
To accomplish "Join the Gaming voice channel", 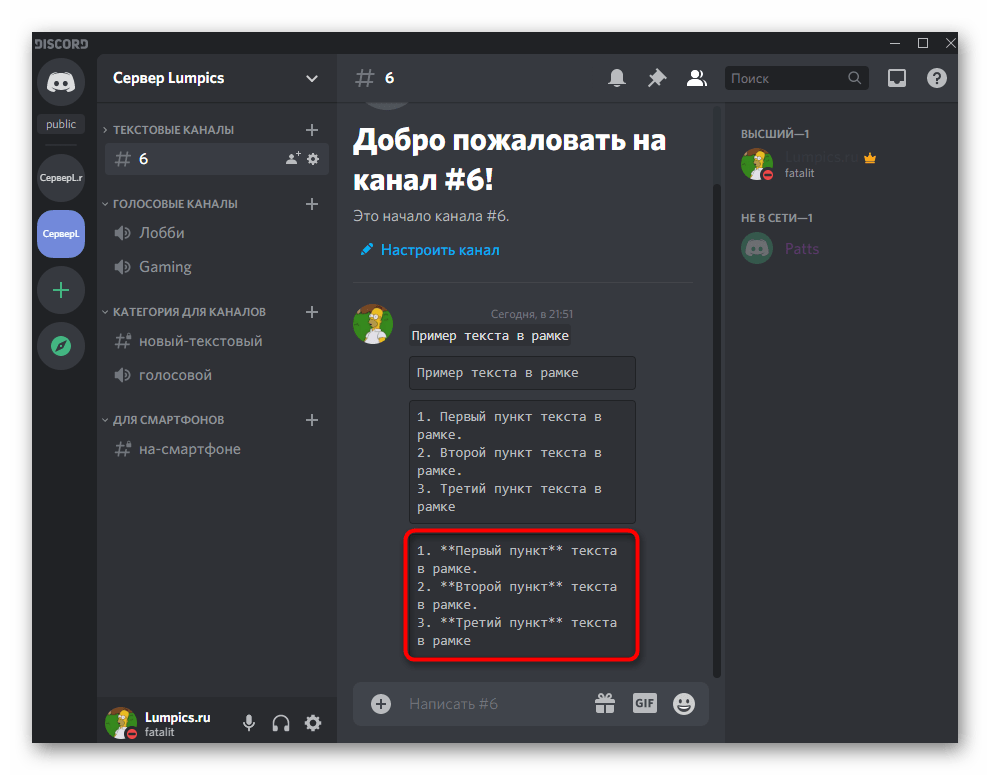I will pyautogui.click(x=217, y=267).
